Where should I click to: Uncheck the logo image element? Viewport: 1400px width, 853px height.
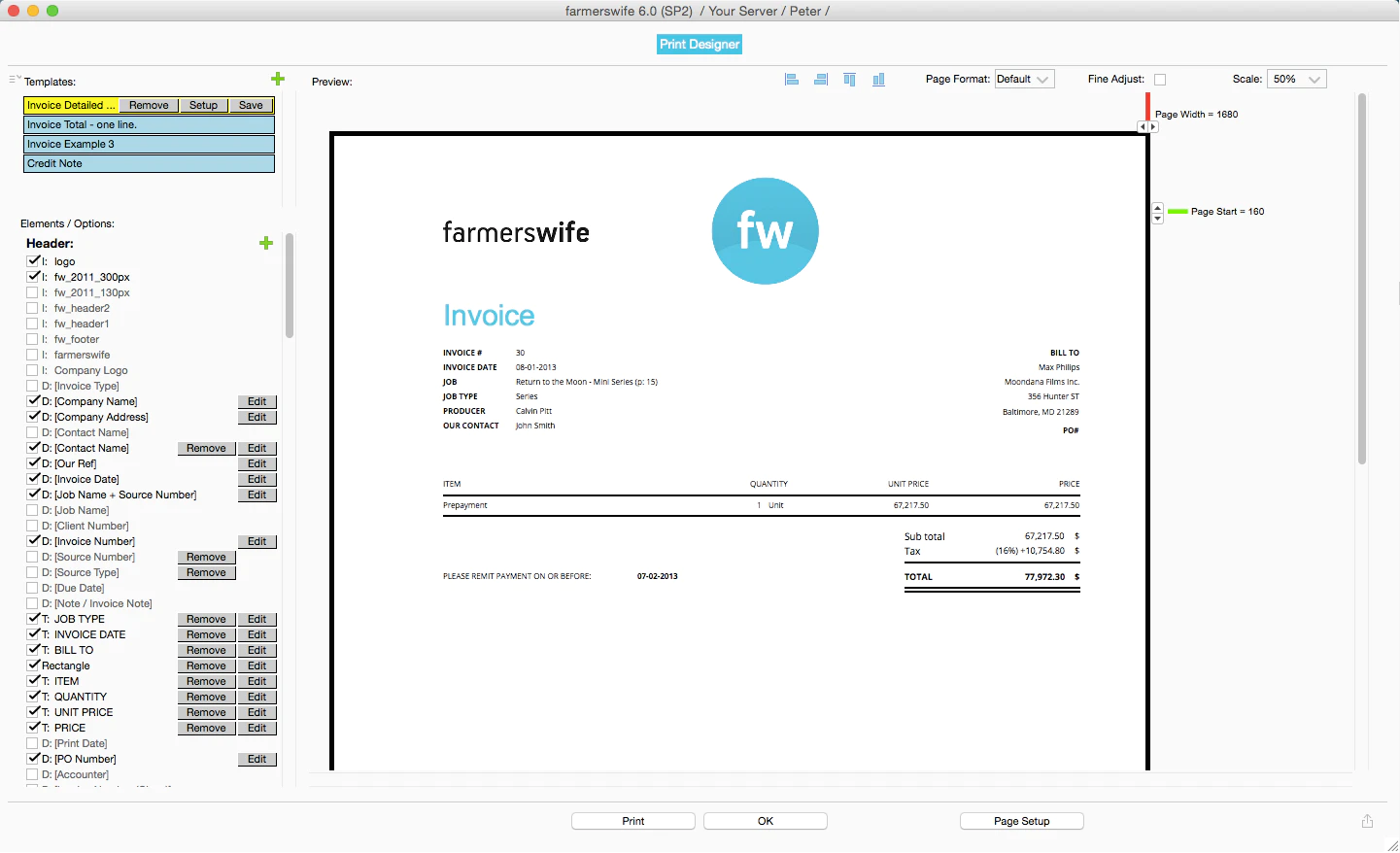coord(33,261)
